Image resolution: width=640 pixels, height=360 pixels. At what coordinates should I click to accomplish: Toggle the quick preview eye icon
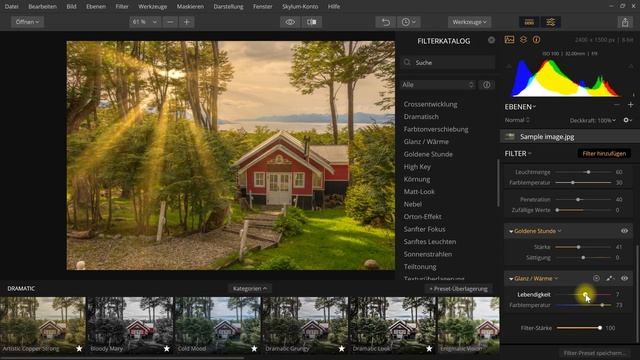290,22
